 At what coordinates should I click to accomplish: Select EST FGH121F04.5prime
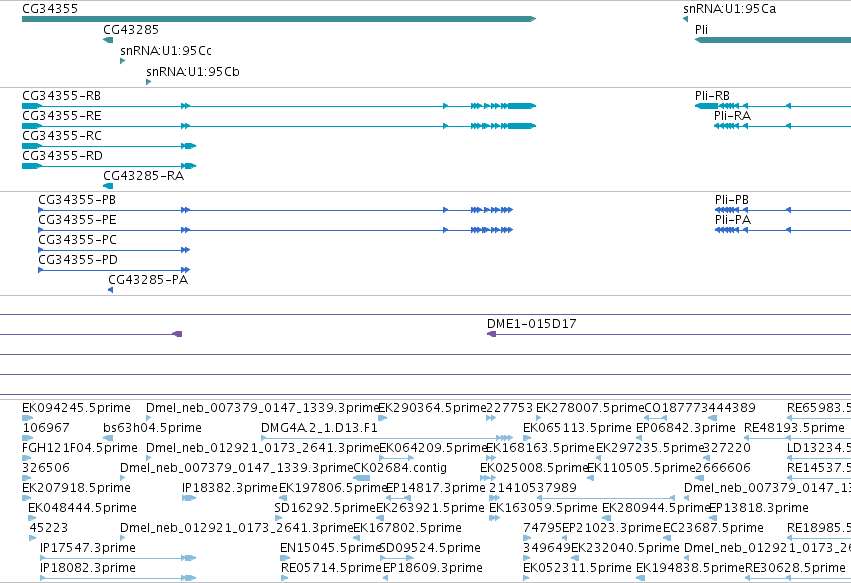(x=80, y=448)
